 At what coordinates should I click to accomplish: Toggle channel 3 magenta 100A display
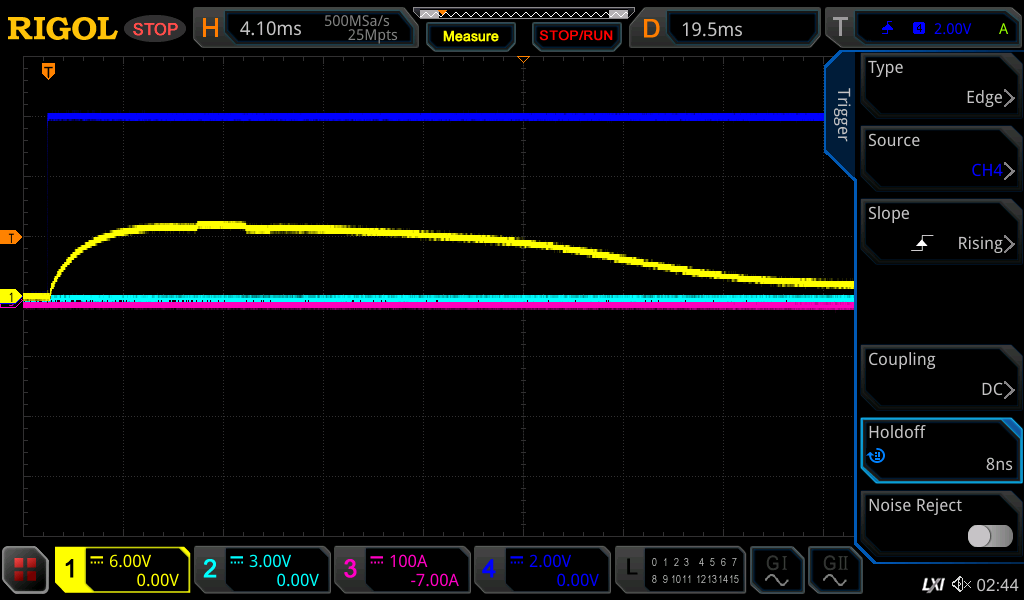pyautogui.click(x=401, y=570)
